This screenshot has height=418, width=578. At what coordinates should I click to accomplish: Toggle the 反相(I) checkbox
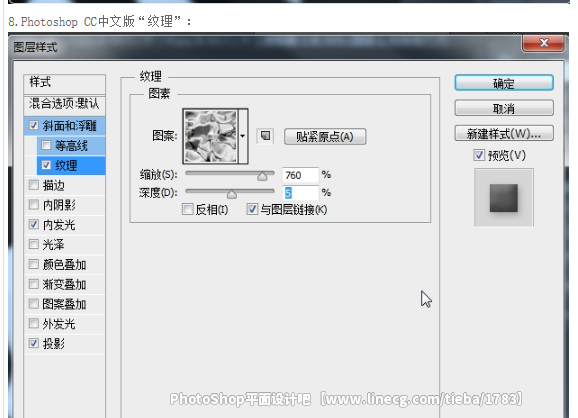coord(187,209)
